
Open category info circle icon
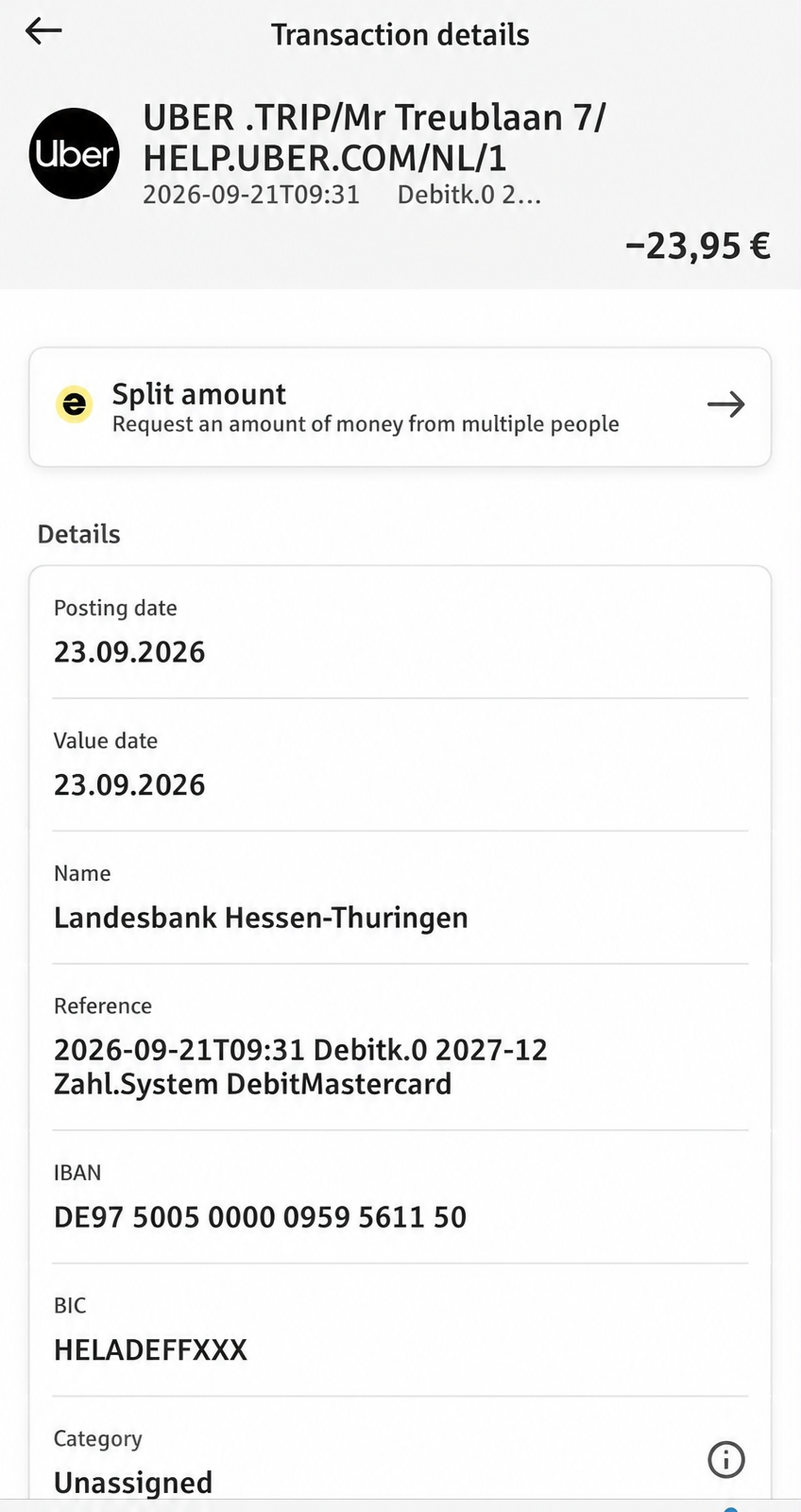pyautogui.click(x=725, y=1460)
